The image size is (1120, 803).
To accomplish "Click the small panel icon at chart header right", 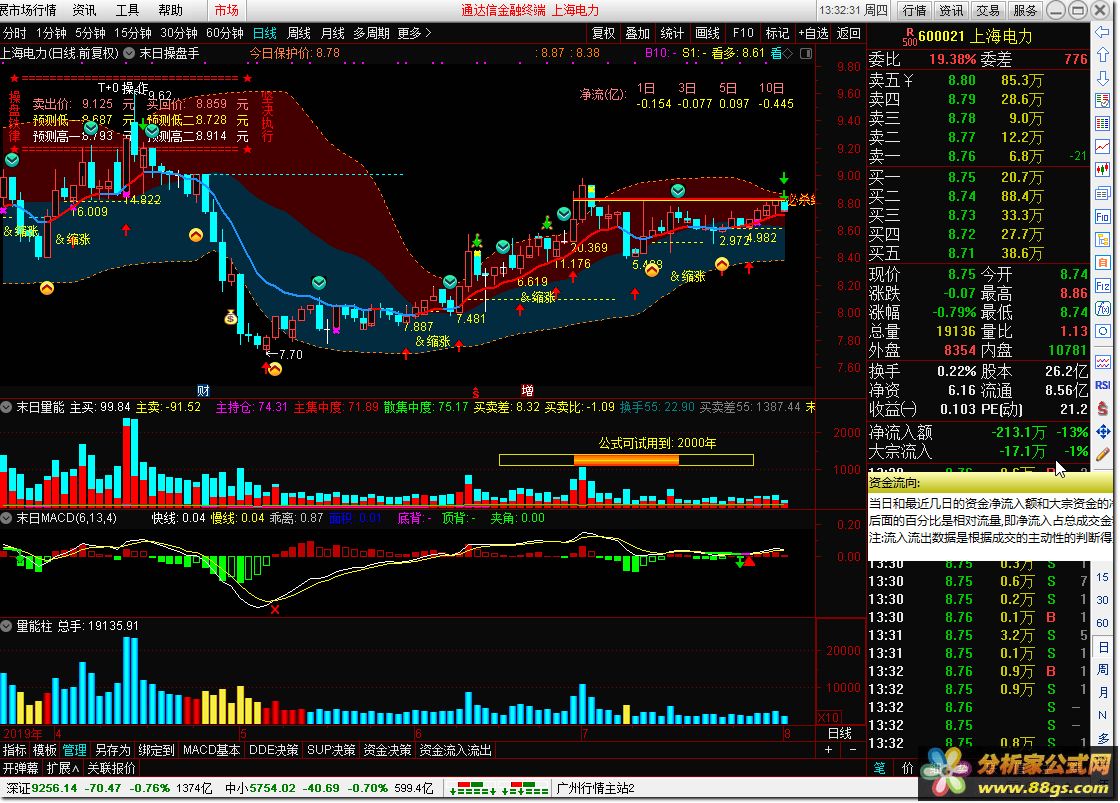I will click(806, 53).
